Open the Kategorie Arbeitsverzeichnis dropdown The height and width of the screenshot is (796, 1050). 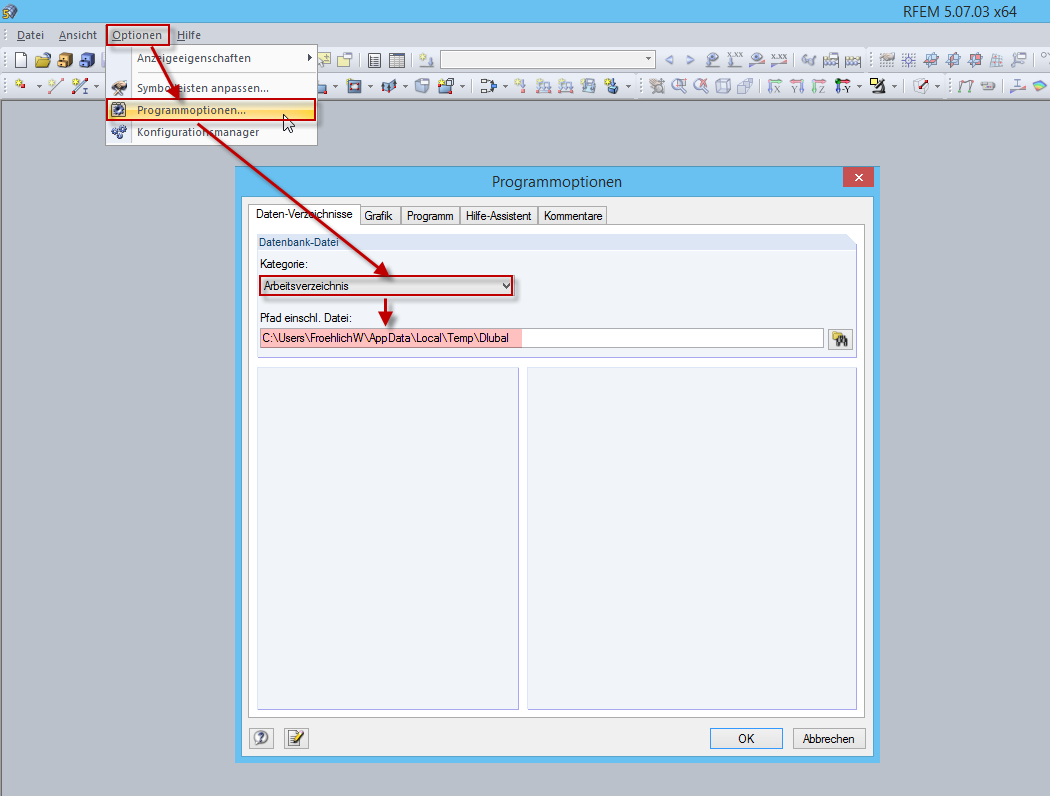(386, 286)
